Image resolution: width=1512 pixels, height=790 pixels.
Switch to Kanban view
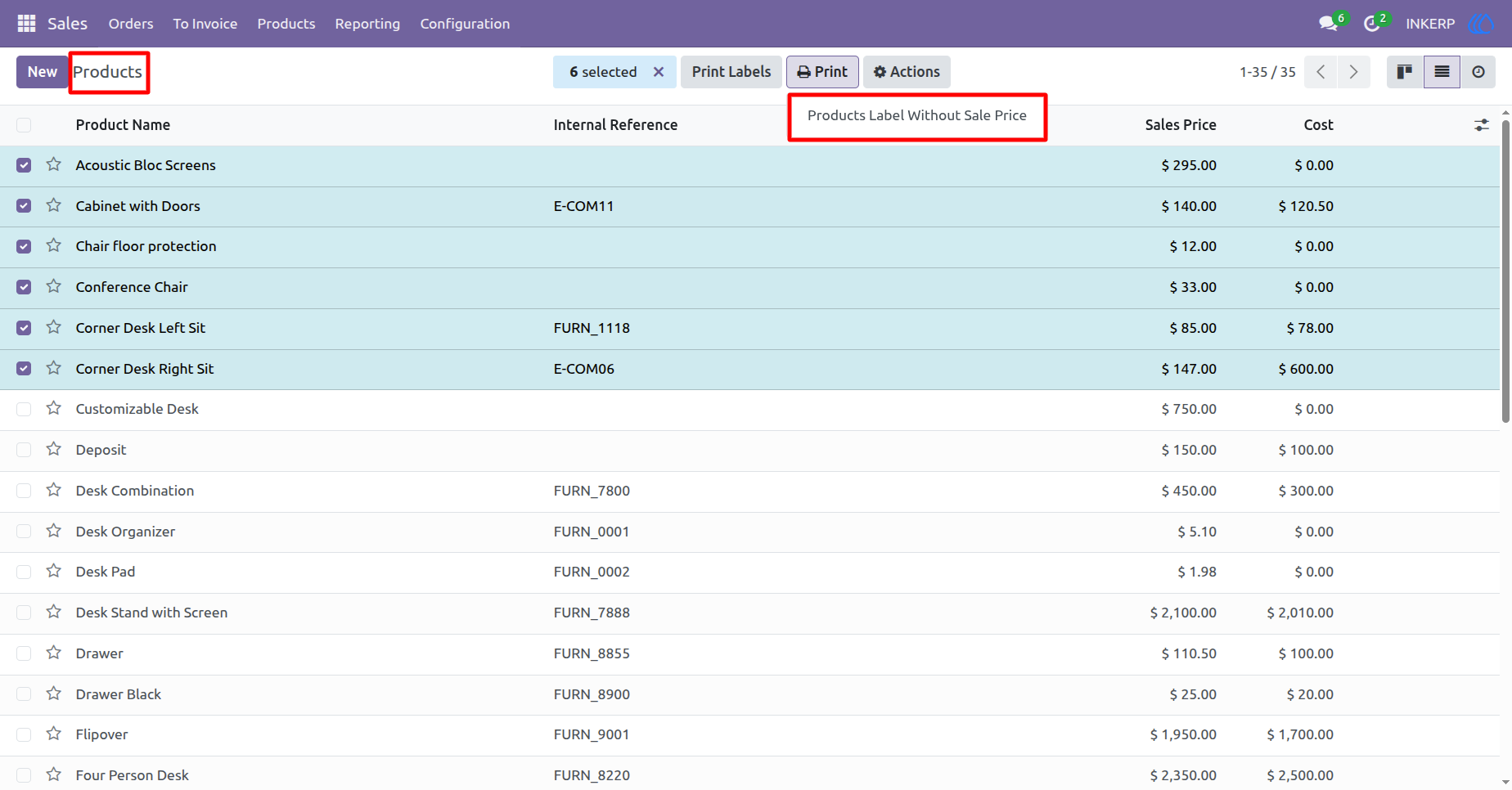(1405, 72)
